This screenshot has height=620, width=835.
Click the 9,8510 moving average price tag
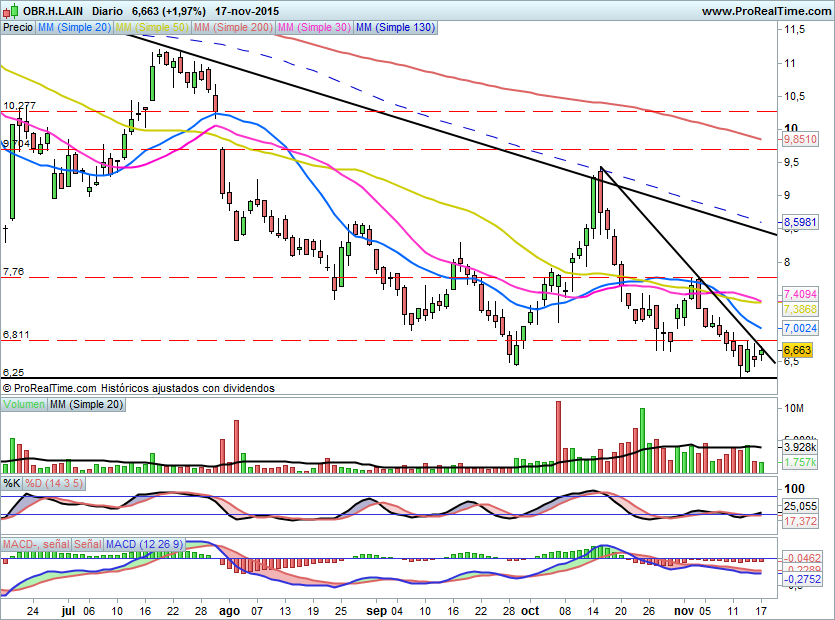(800, 141)
